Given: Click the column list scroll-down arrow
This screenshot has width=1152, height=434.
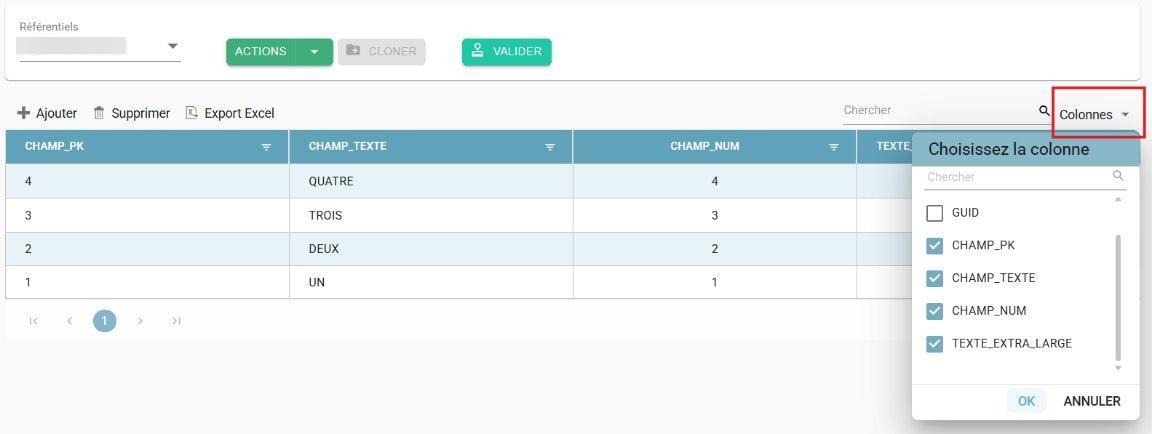Looking at the screenshot, I should [1118, 368].
